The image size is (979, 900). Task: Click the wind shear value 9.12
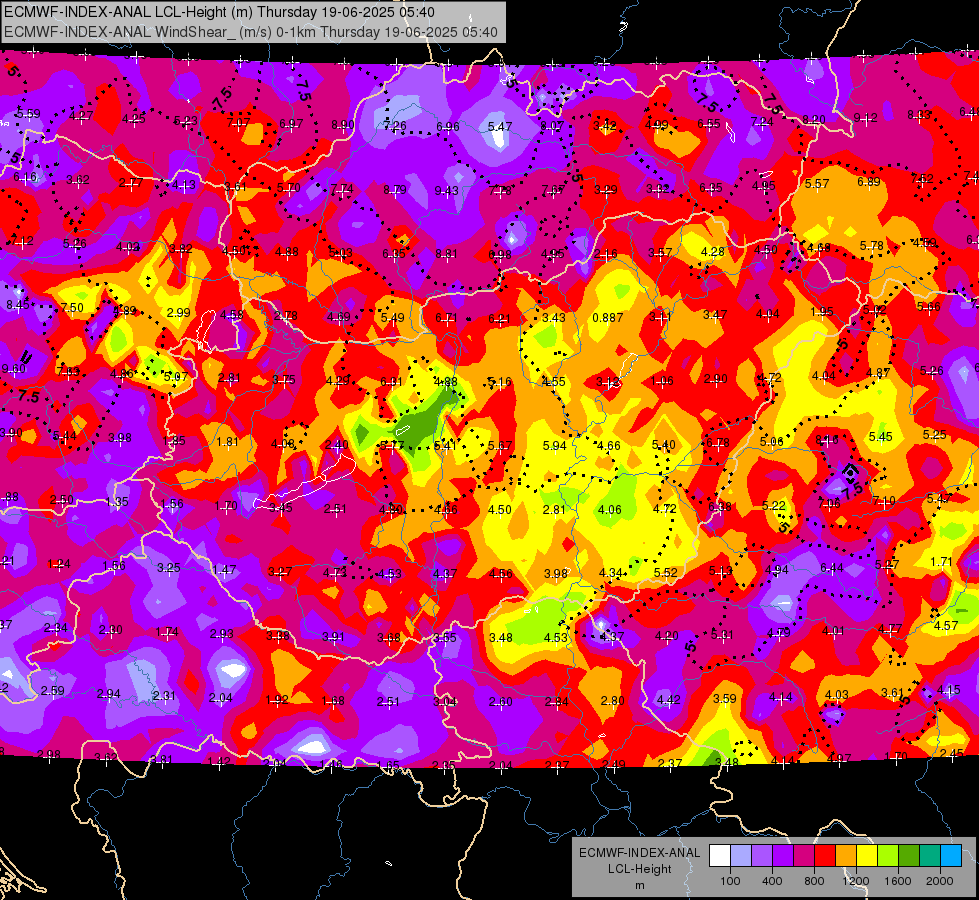[865, 117]
